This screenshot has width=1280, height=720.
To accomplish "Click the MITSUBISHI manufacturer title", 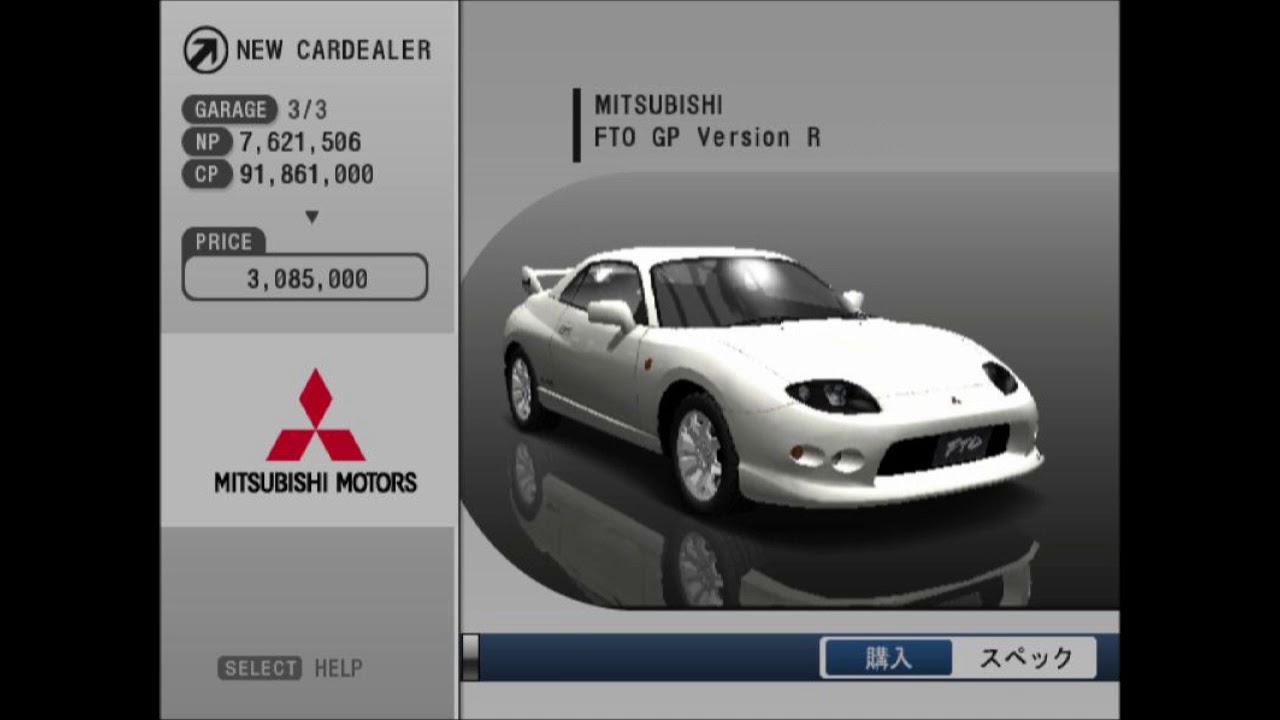I will [x=658, y=105].
